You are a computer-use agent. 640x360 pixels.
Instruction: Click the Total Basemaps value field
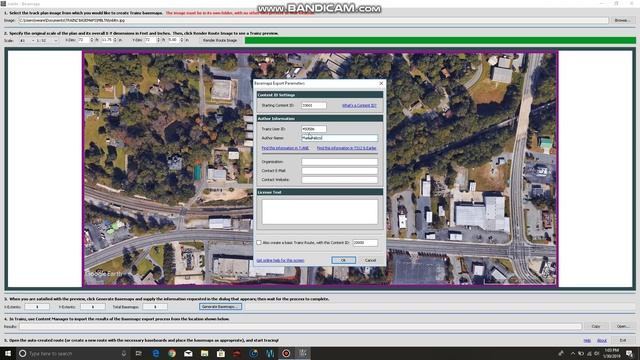[155, 307]
